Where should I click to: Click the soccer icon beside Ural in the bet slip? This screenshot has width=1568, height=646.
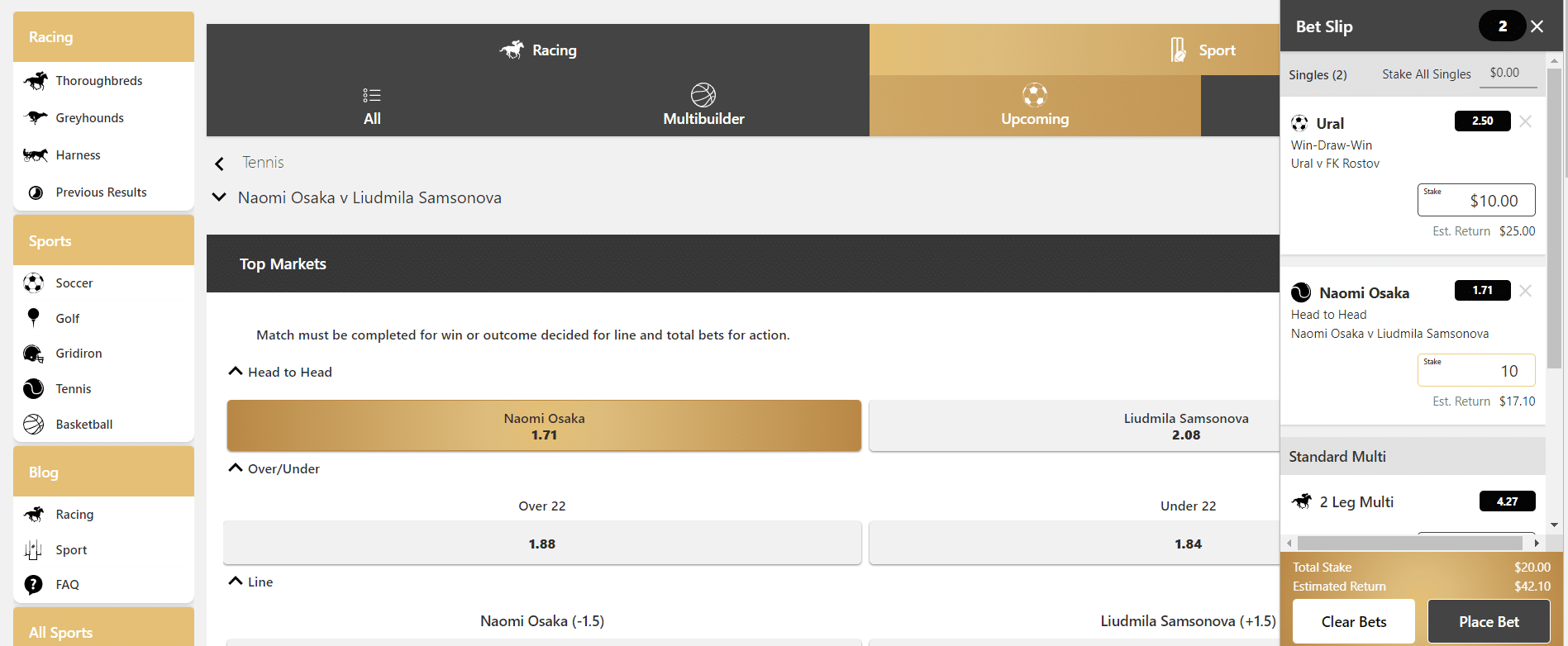[1299, 123]
